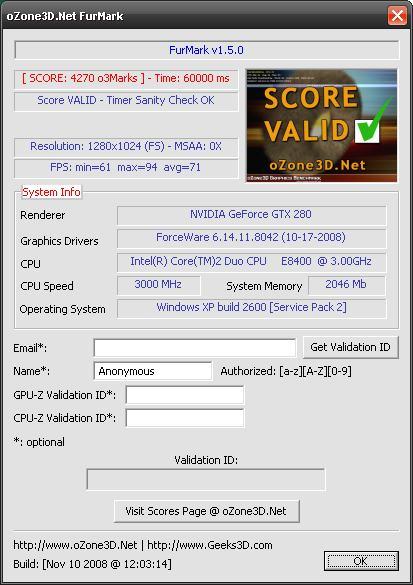The height and width of the screenshot is (585, 413).
Task: Click the read-only Validation ID box
Action: click(206, 479)
